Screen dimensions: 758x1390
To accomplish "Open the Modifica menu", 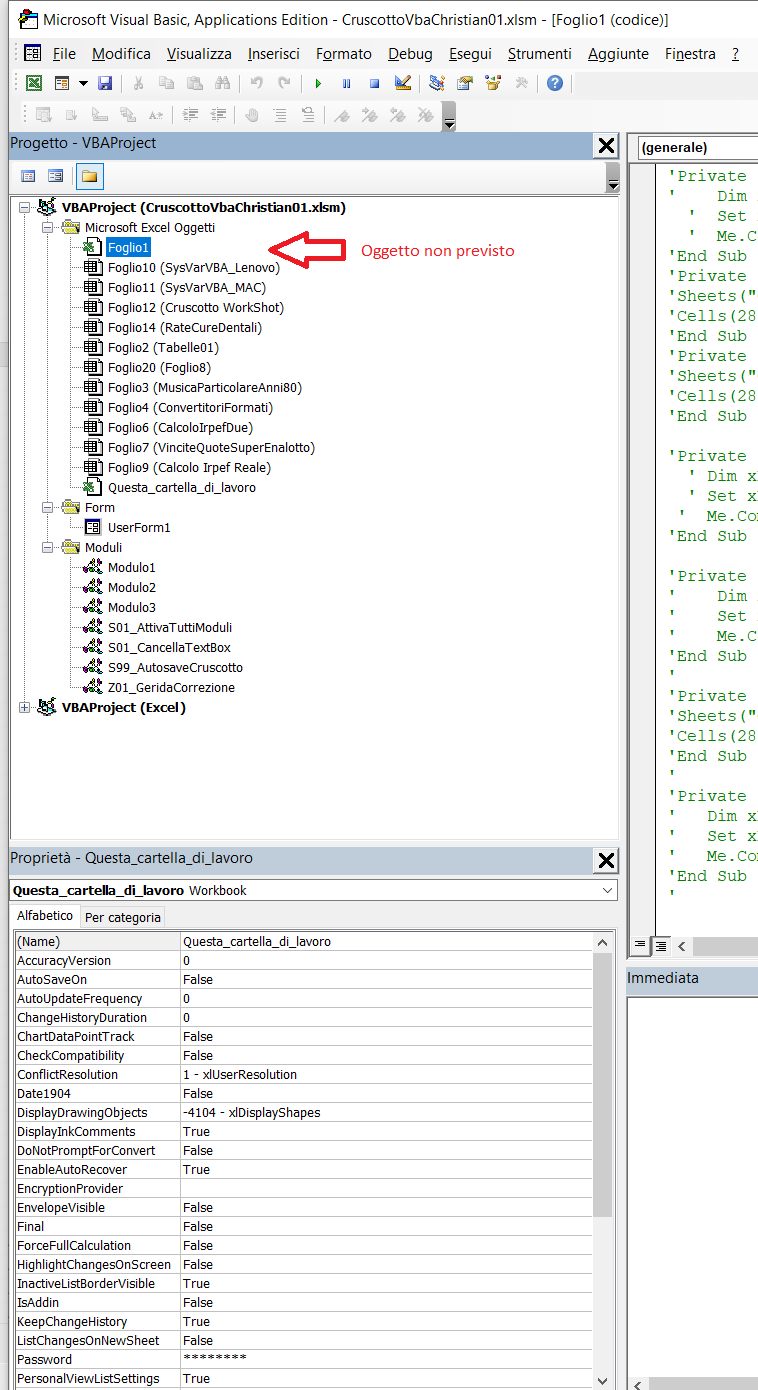I will [x=121, y=54].
